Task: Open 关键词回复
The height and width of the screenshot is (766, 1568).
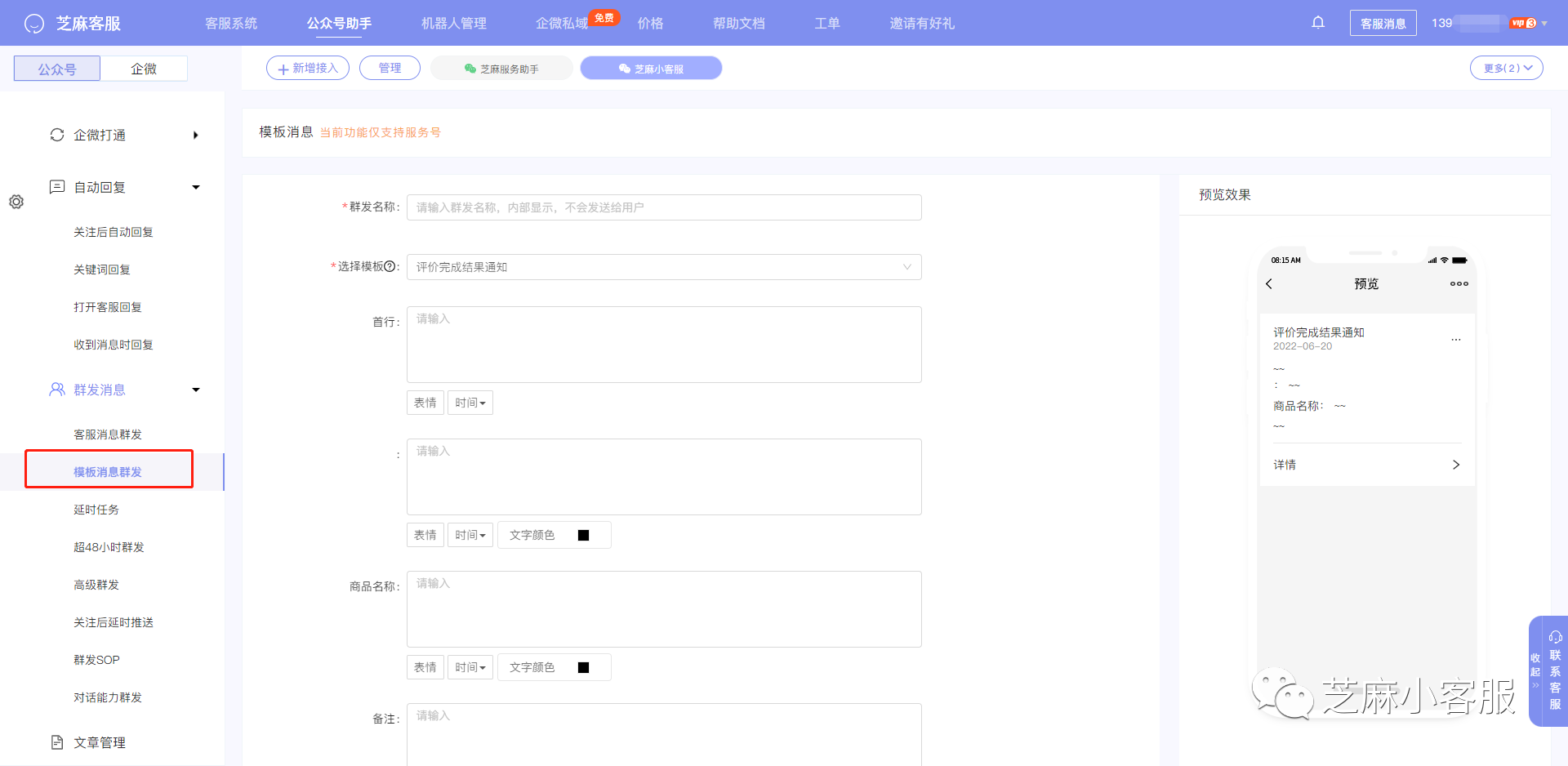Action: [102, 269]
